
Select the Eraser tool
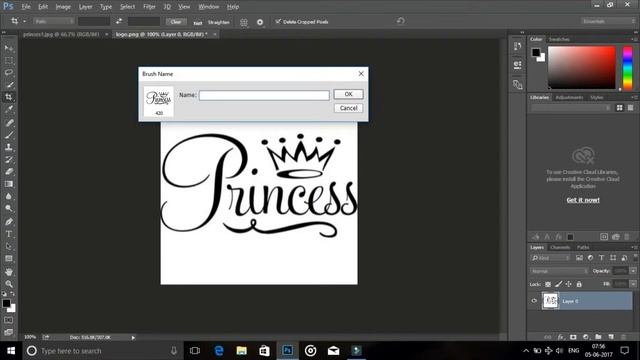point(9,171)
